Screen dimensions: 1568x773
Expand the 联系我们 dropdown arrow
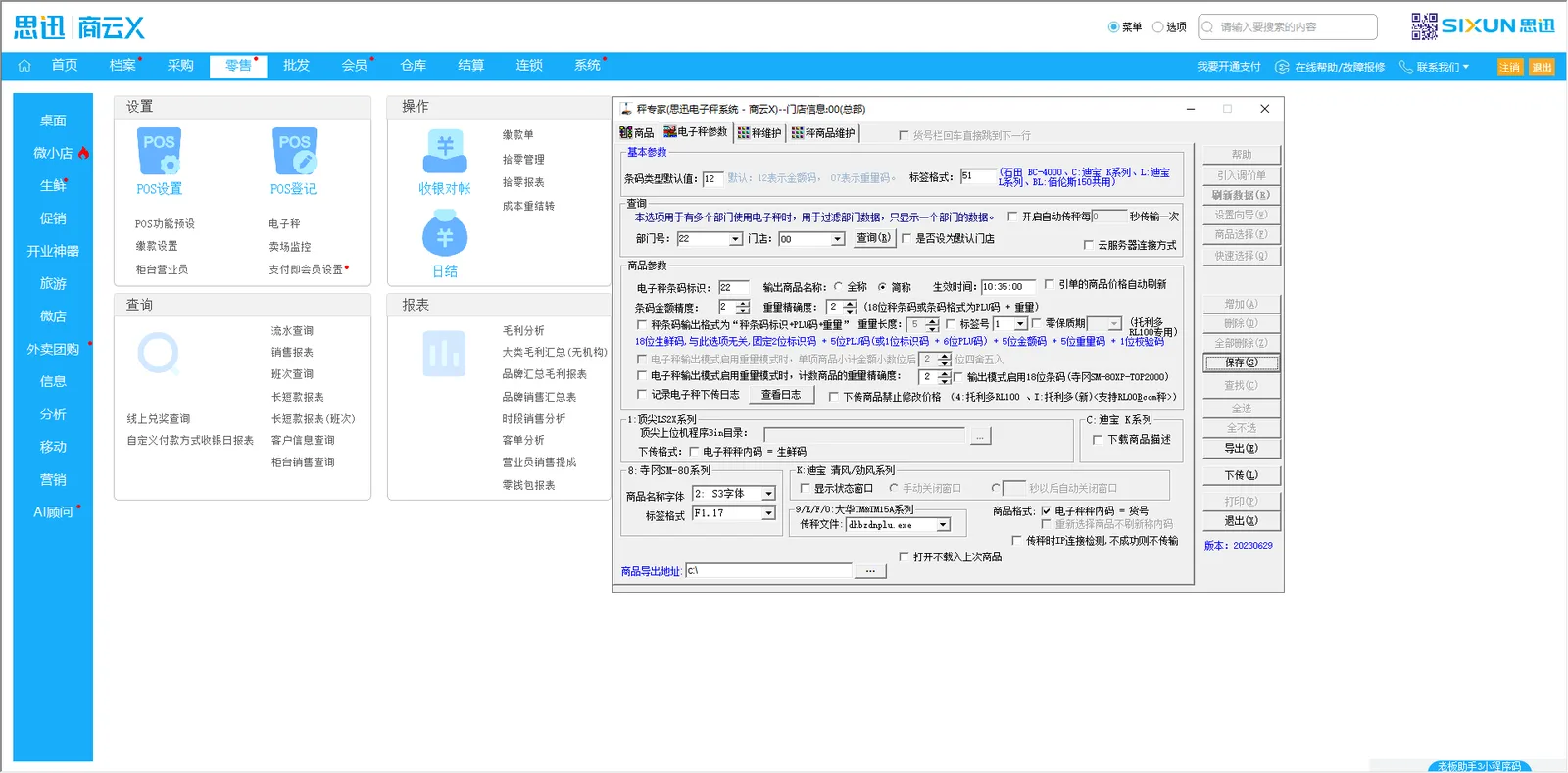1466,67
